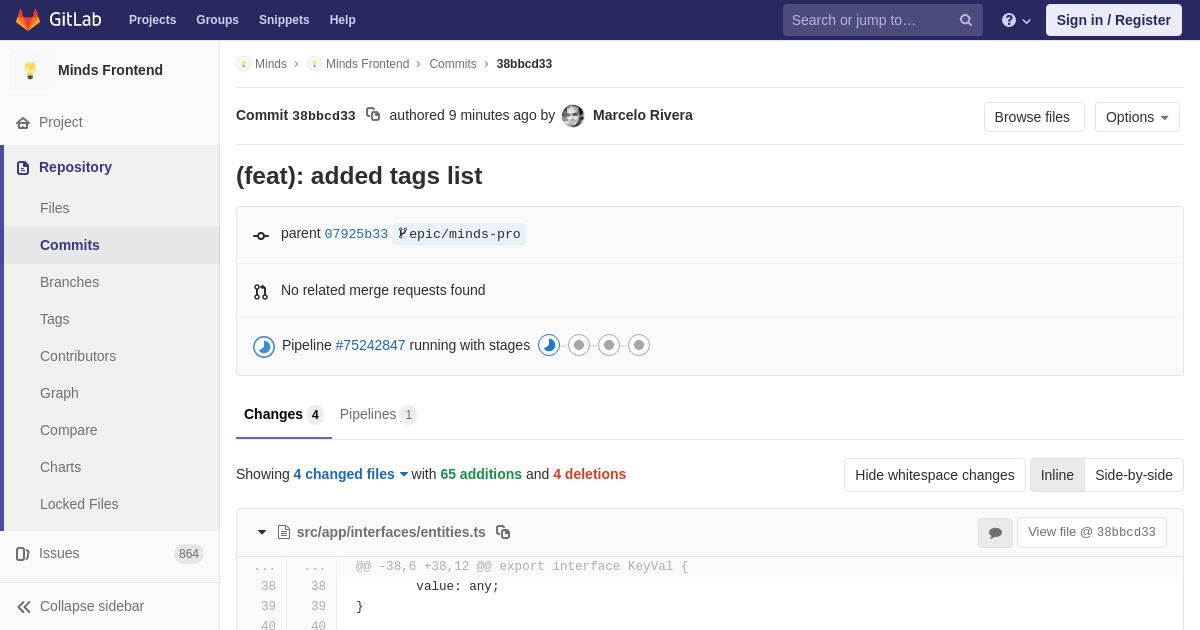Screen dimensions: 1200x630
Task: Click the 65 additions text
Action: click(x=481, y=474)
